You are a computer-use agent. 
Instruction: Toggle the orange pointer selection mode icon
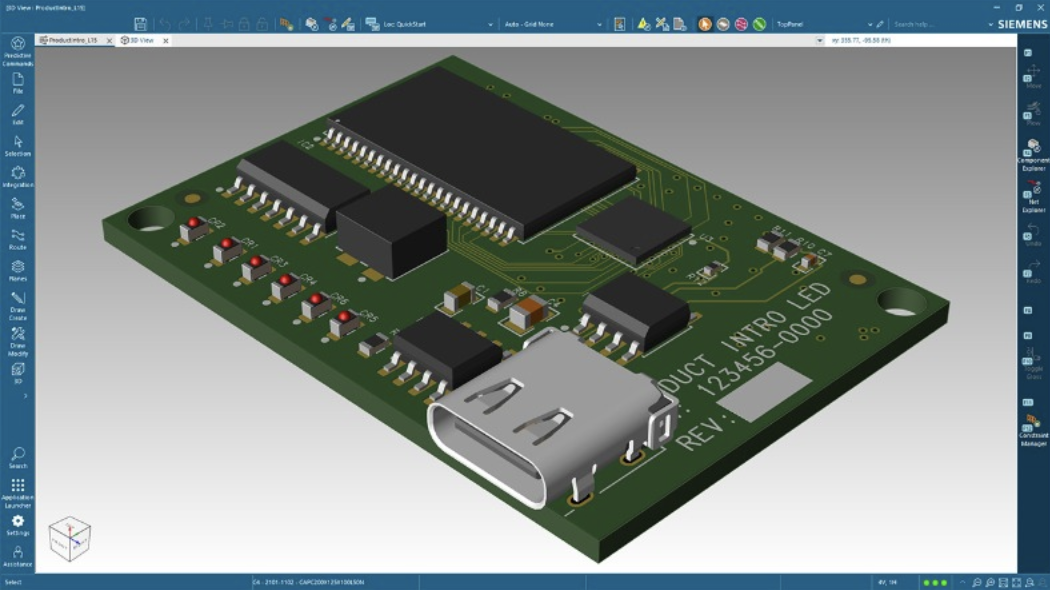tap(705, 24)
